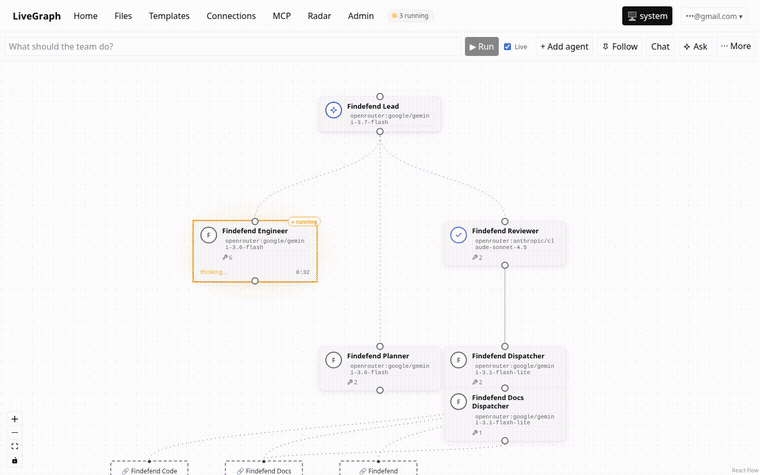Click the Findefend Engineer top connection handle
This screenshot has height=475, width=760.
[x=255, y=222]
